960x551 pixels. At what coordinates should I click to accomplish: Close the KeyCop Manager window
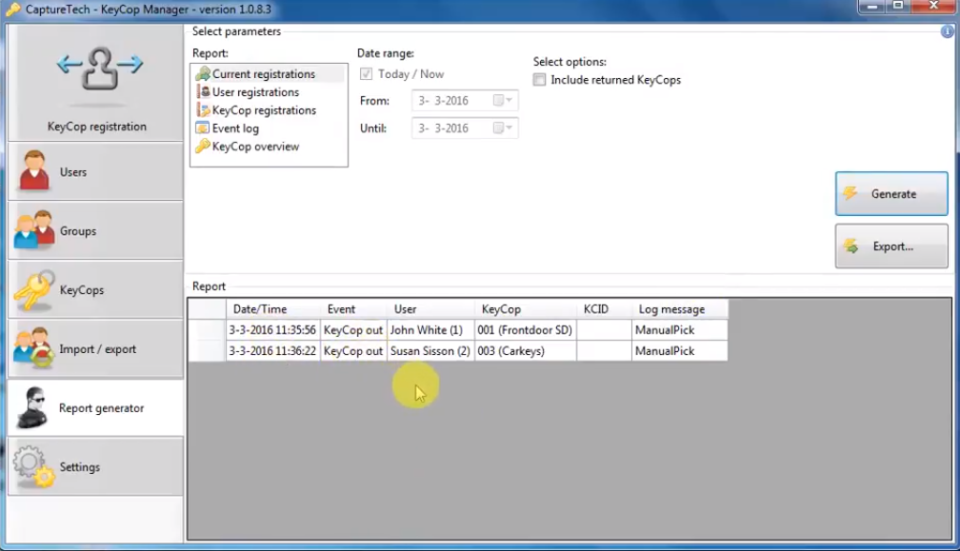(934, 7)
